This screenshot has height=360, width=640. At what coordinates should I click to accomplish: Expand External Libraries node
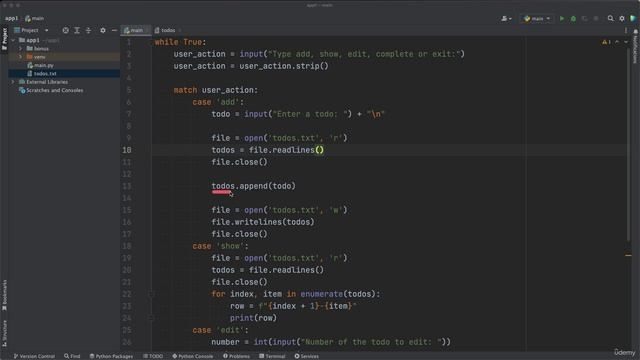(13, 82)
